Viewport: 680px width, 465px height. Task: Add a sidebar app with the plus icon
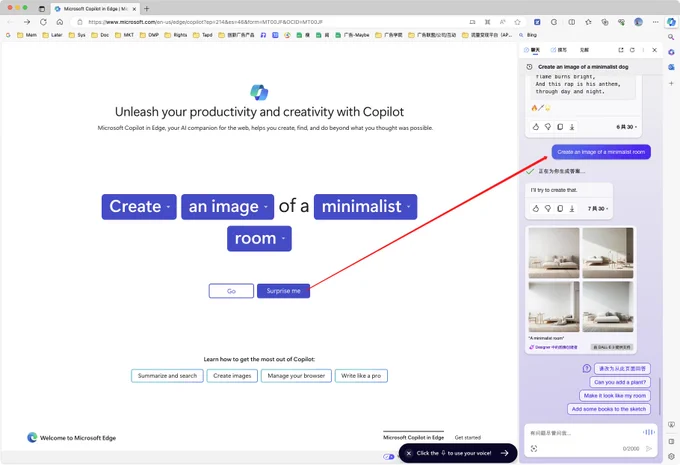671,83
